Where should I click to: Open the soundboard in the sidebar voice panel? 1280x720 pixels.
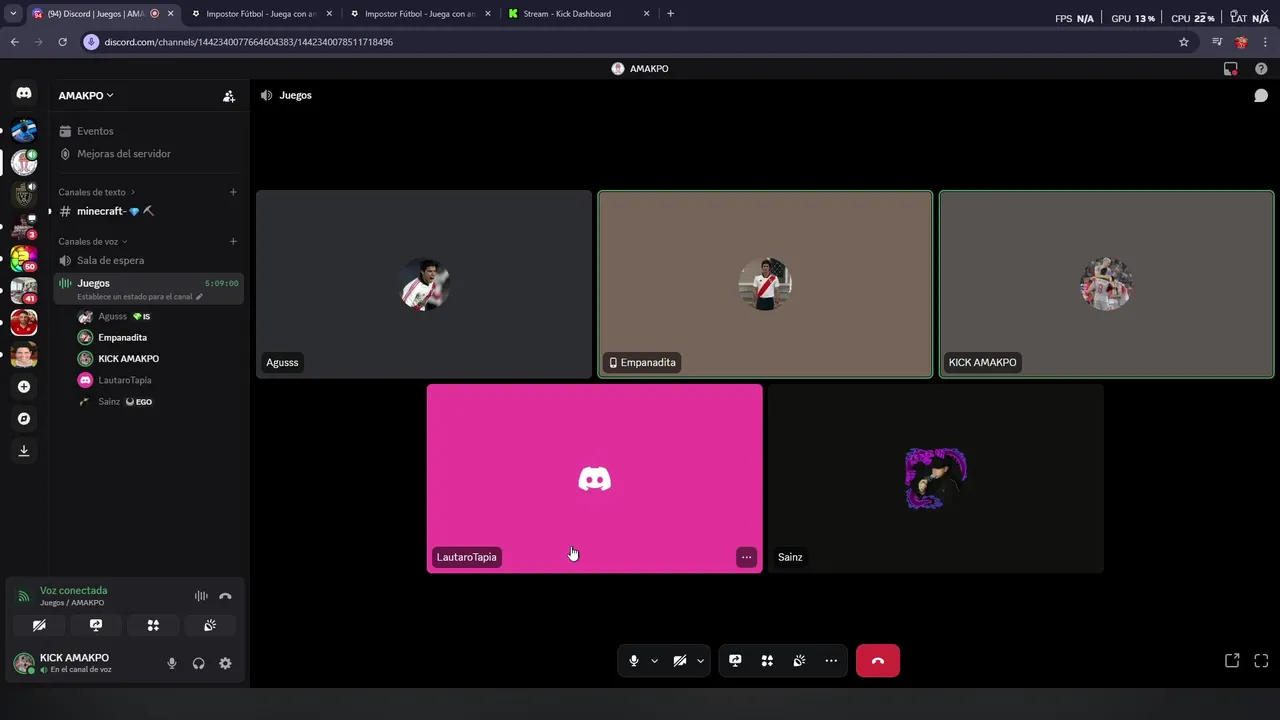pos(210,625)
